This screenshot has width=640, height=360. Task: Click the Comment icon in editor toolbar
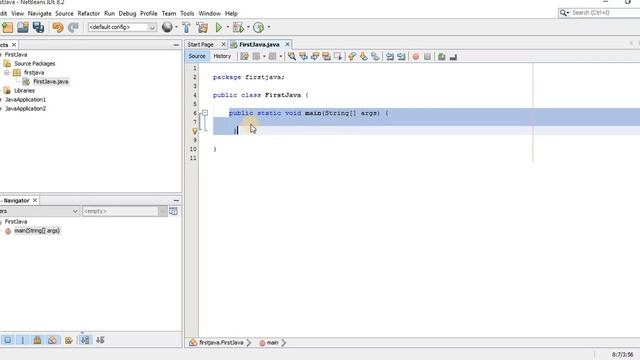pyautogui.click(x=442, y=56)
